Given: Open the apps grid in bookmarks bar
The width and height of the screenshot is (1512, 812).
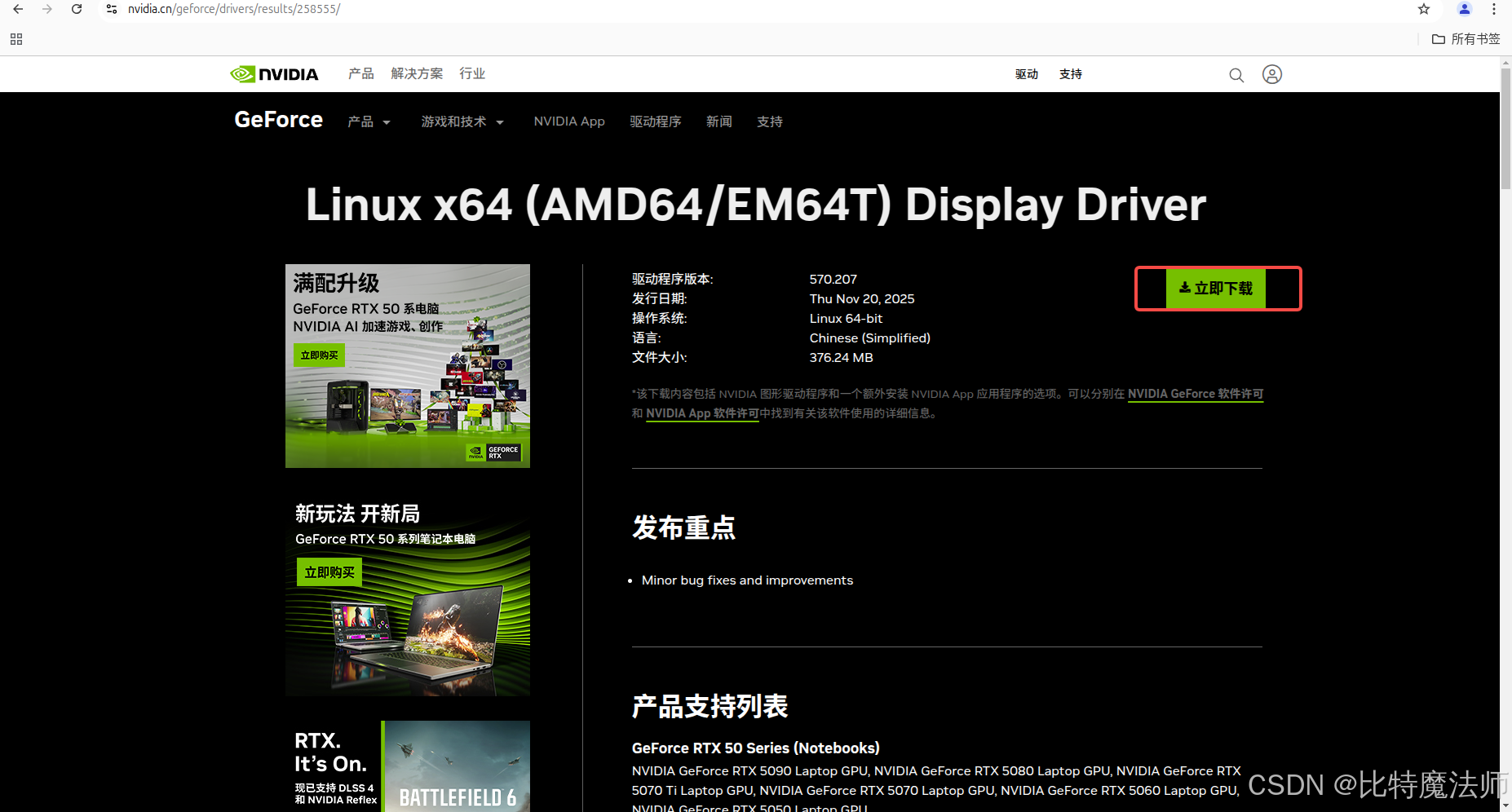Looking at the screenshot, I should [x=16, y=39].
